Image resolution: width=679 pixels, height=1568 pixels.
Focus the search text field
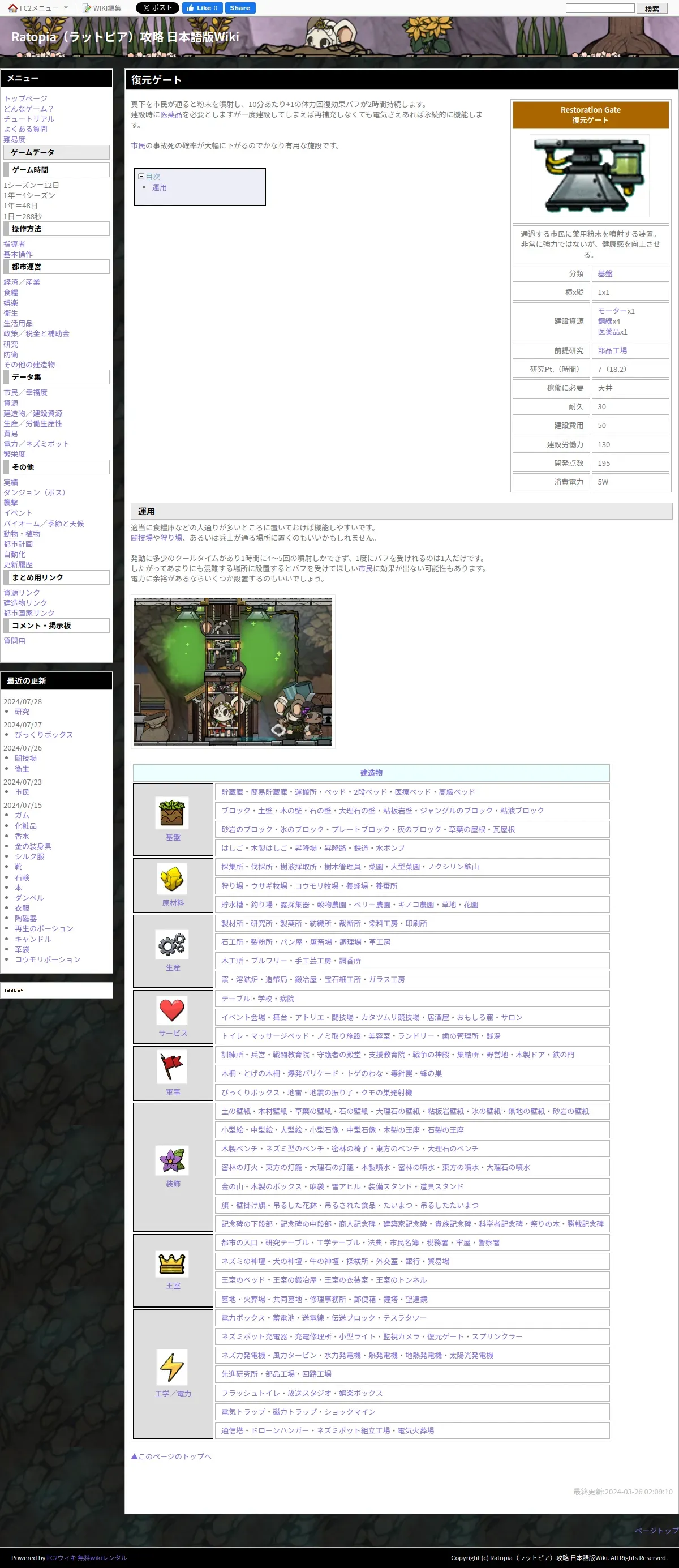point(600,8)
